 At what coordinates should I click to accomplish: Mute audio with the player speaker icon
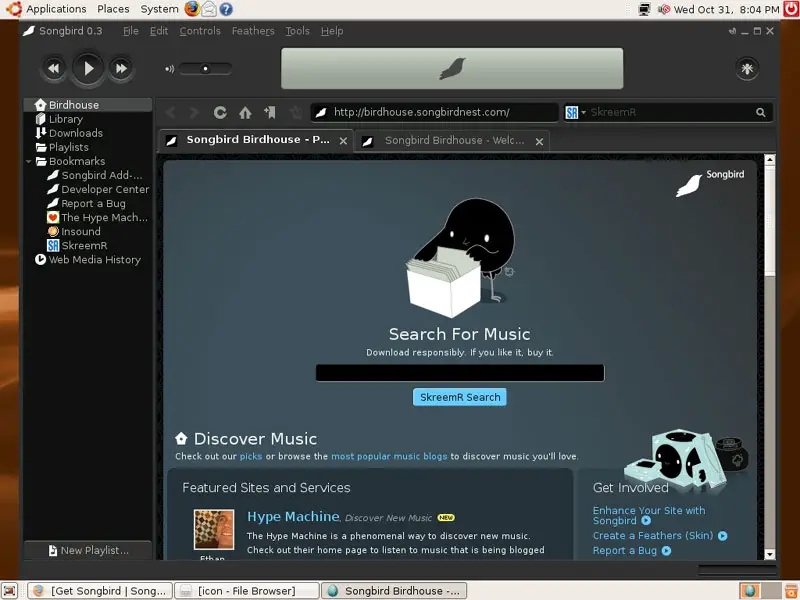(169, 68)
